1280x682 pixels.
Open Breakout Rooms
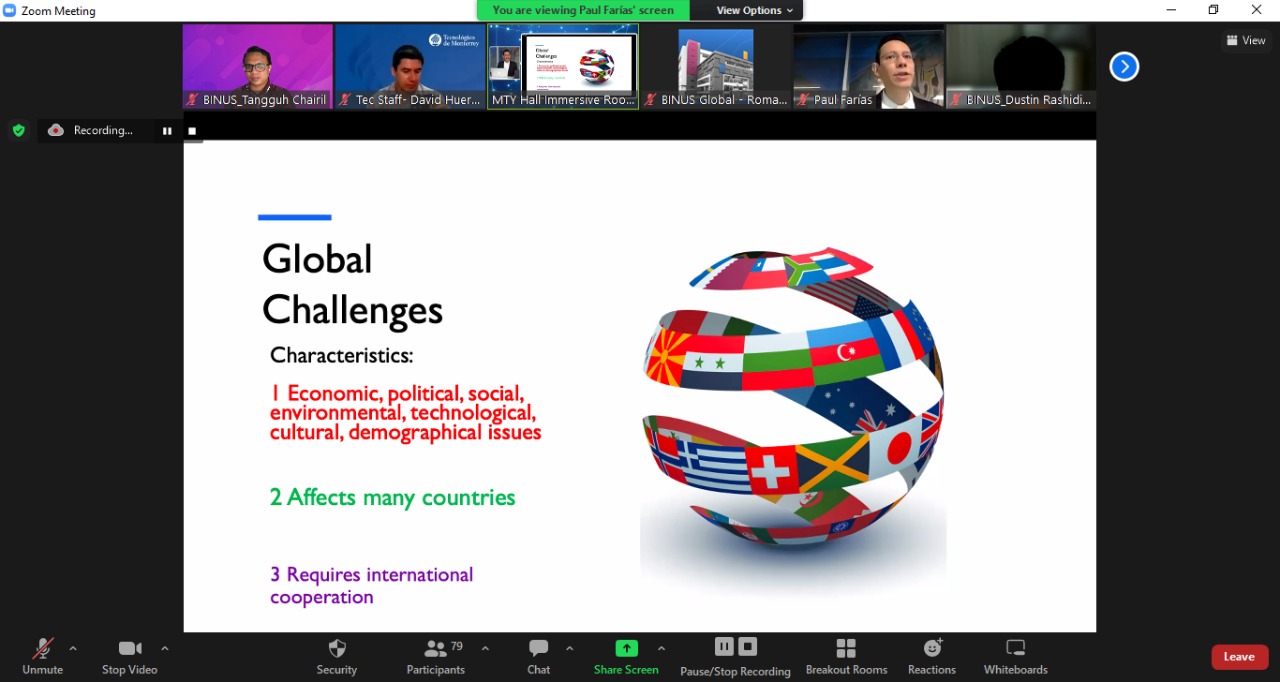[x=846, y=656]
